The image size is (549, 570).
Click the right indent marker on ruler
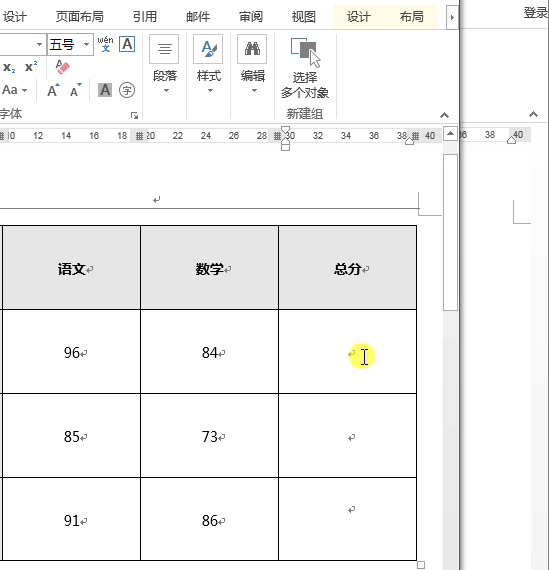[409, 141]
